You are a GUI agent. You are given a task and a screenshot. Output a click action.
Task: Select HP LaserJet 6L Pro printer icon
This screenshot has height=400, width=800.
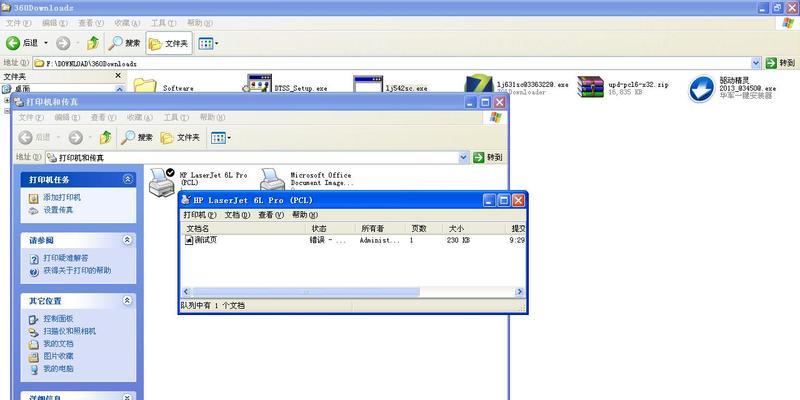[x=162, y=182]
